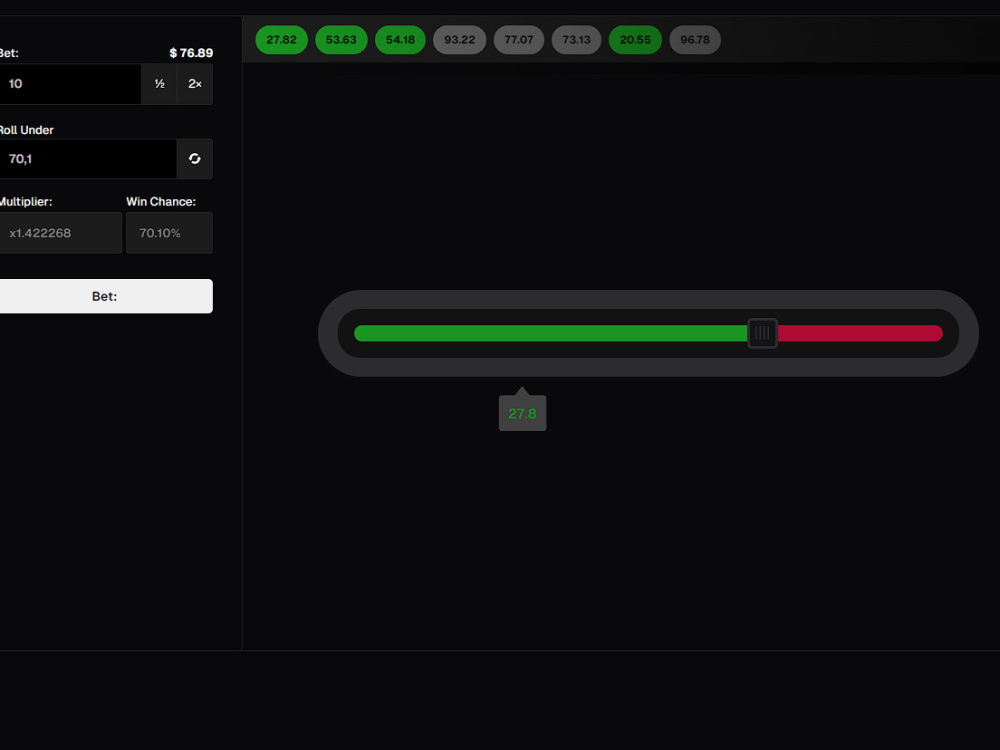Place the wager with the white Bet button
Image resolution: width=1000 pixels, height=750 pixels.
(x=105, y=296)
